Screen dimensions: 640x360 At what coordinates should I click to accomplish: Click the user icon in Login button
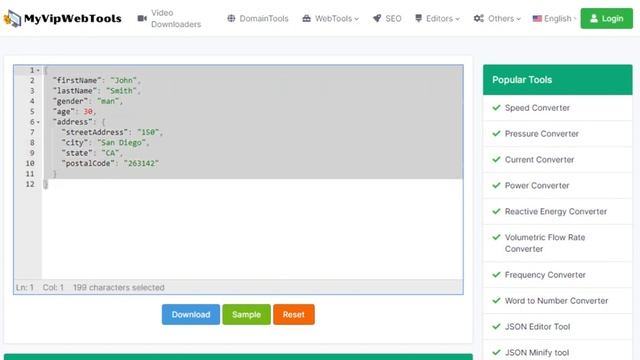tap(594, 18)
